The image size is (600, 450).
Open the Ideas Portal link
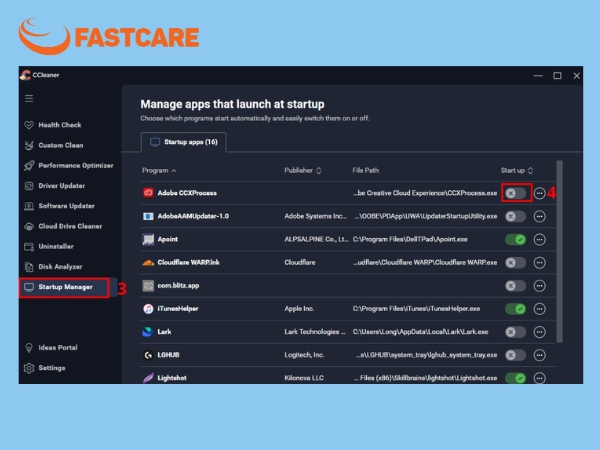(x=58, y=348)
